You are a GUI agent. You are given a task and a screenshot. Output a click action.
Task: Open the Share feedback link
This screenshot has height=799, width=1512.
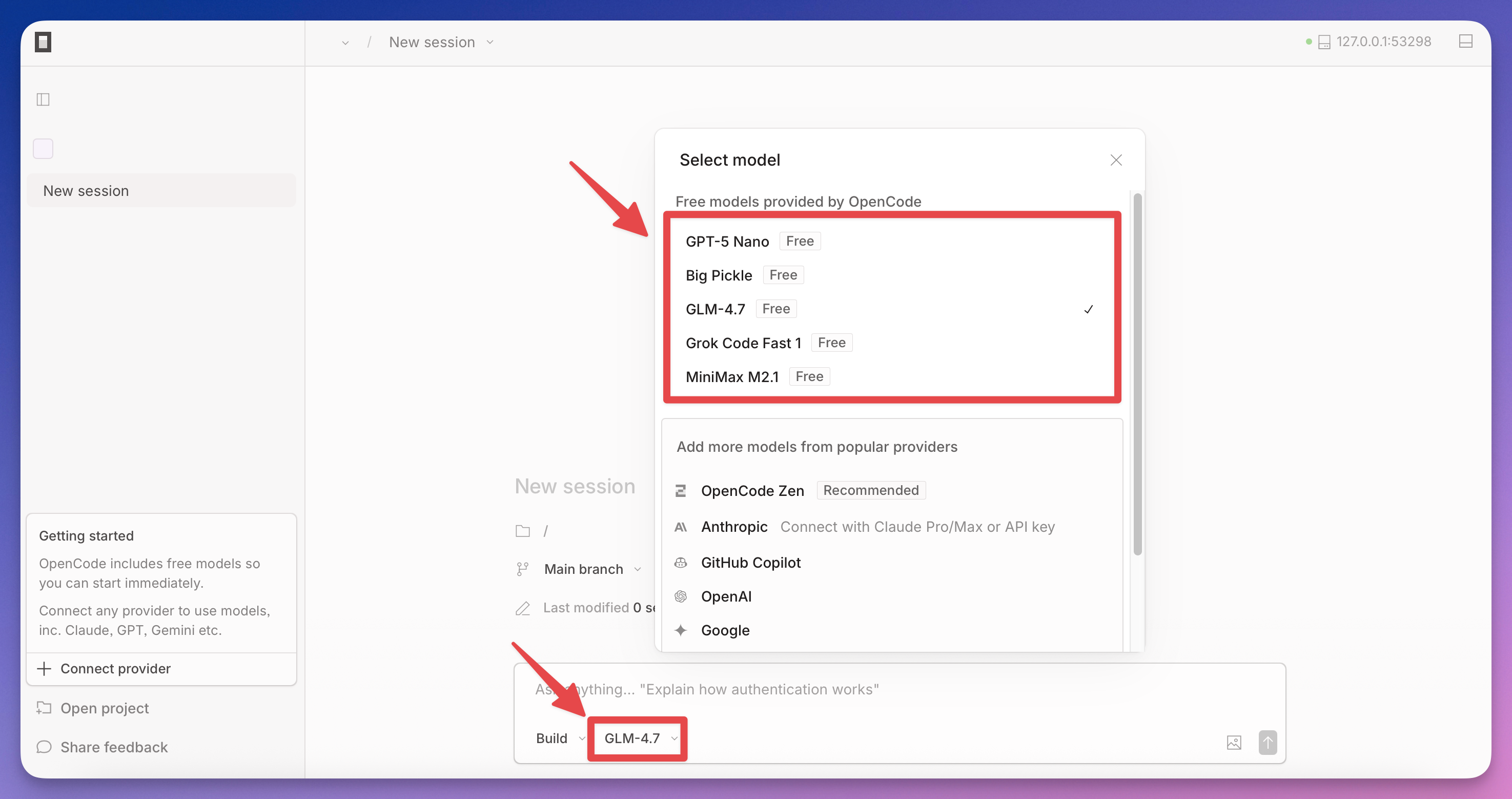point(114,747)
